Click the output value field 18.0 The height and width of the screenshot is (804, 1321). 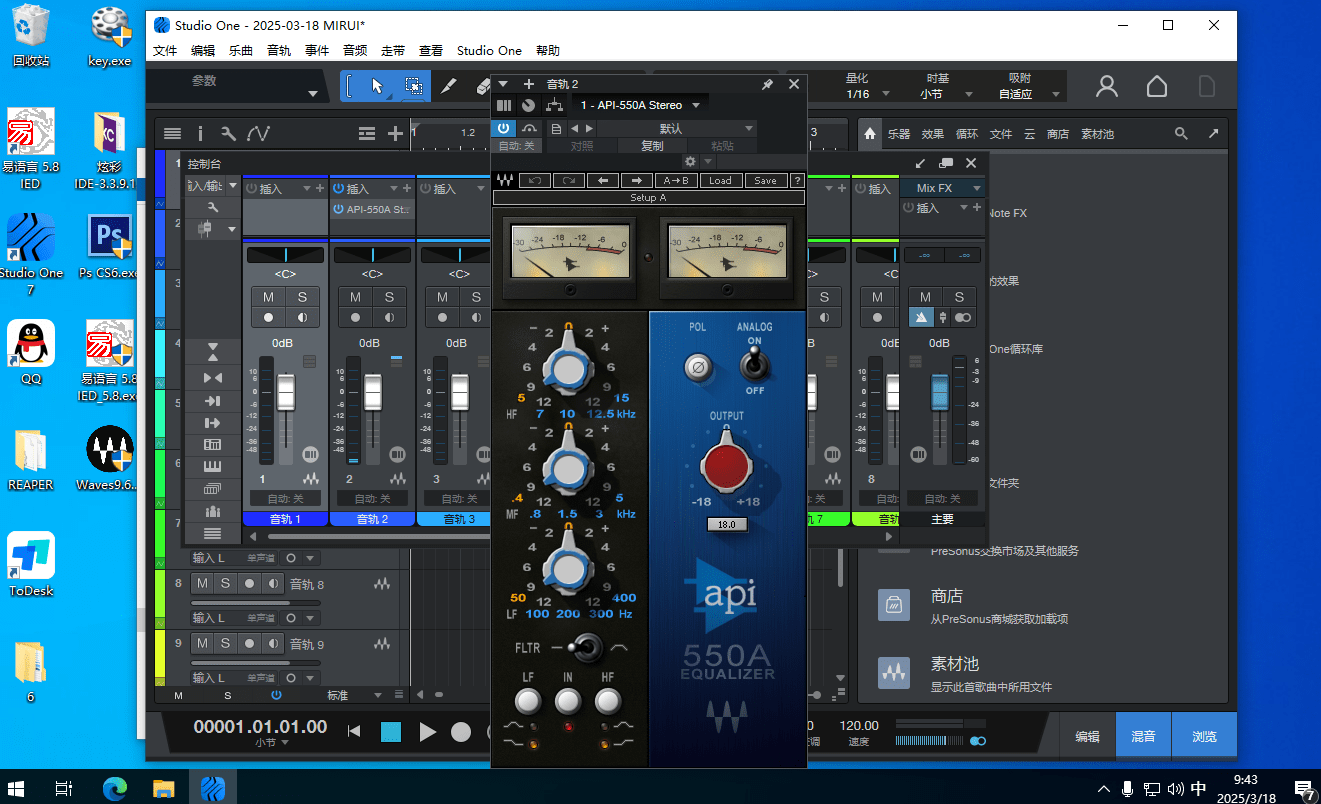[727, 524]
